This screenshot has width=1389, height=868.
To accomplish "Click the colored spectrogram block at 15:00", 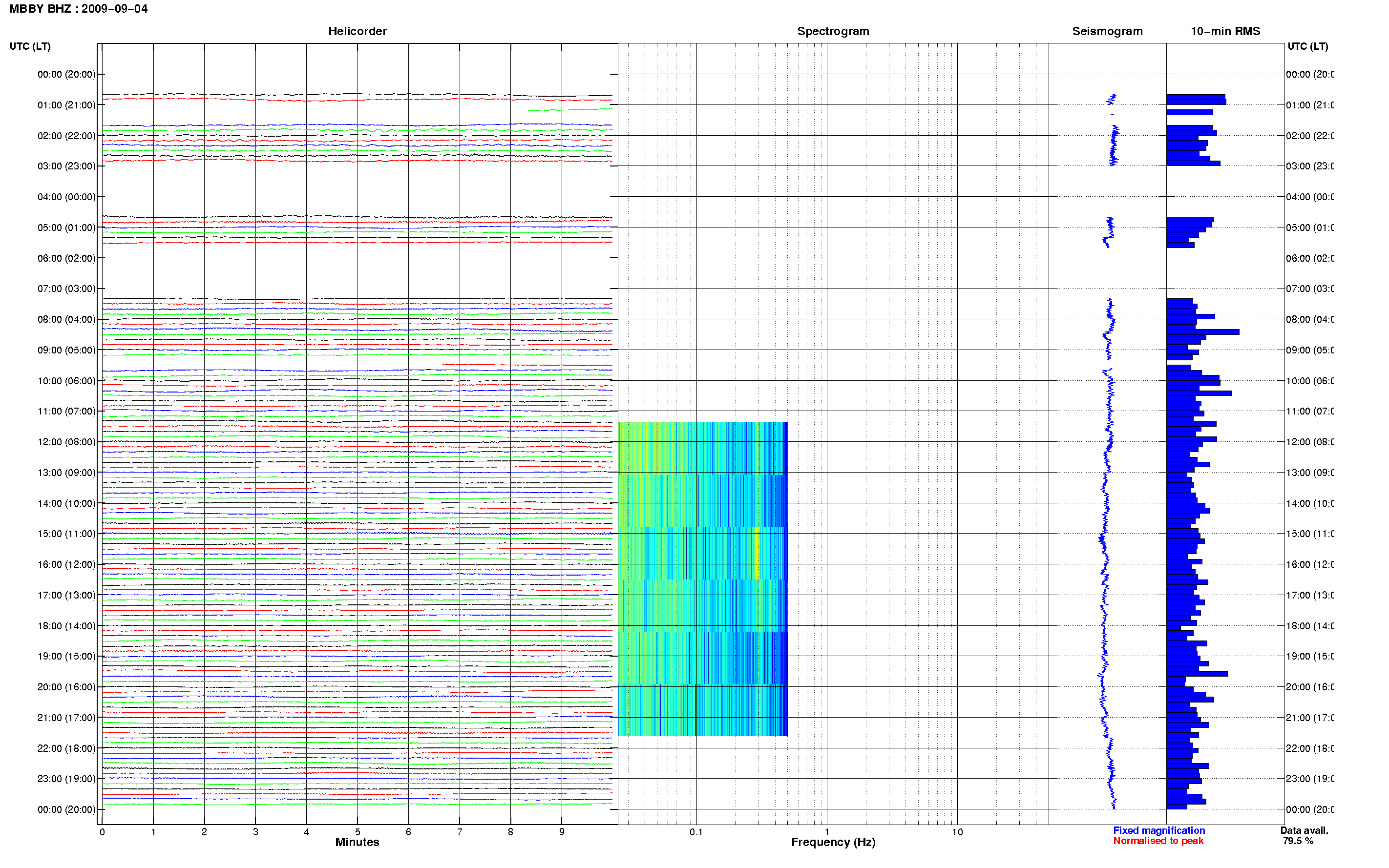I will pyautogui.click(x=702, y=554).
